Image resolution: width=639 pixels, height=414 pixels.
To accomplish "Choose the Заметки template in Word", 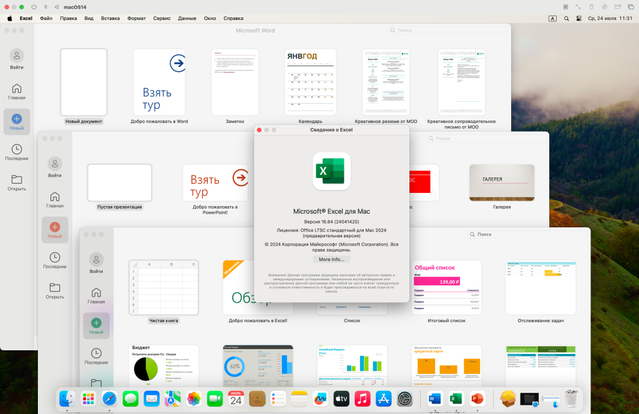I will pyautogui.click(x=235, y=82).
